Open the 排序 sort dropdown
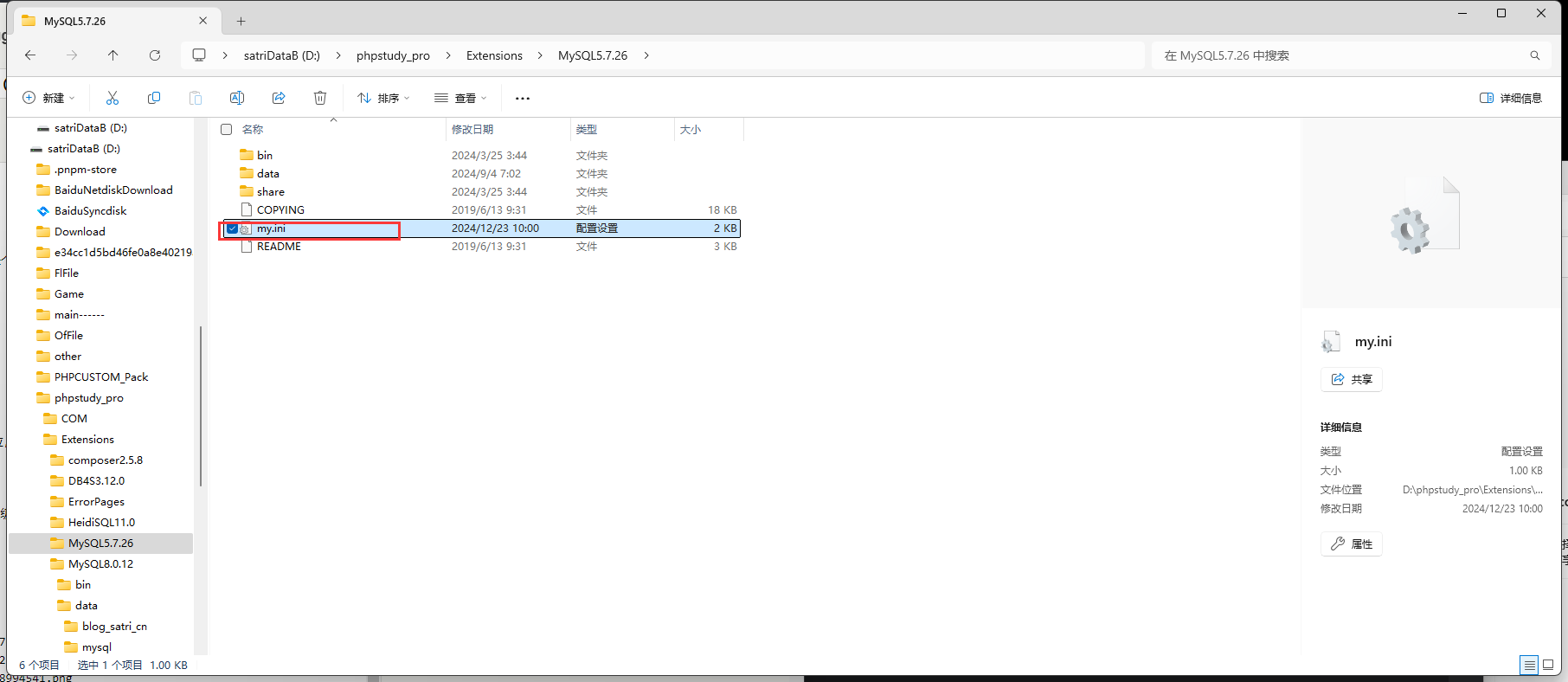Screen dimensions: 1568x682 pos(383,98)
